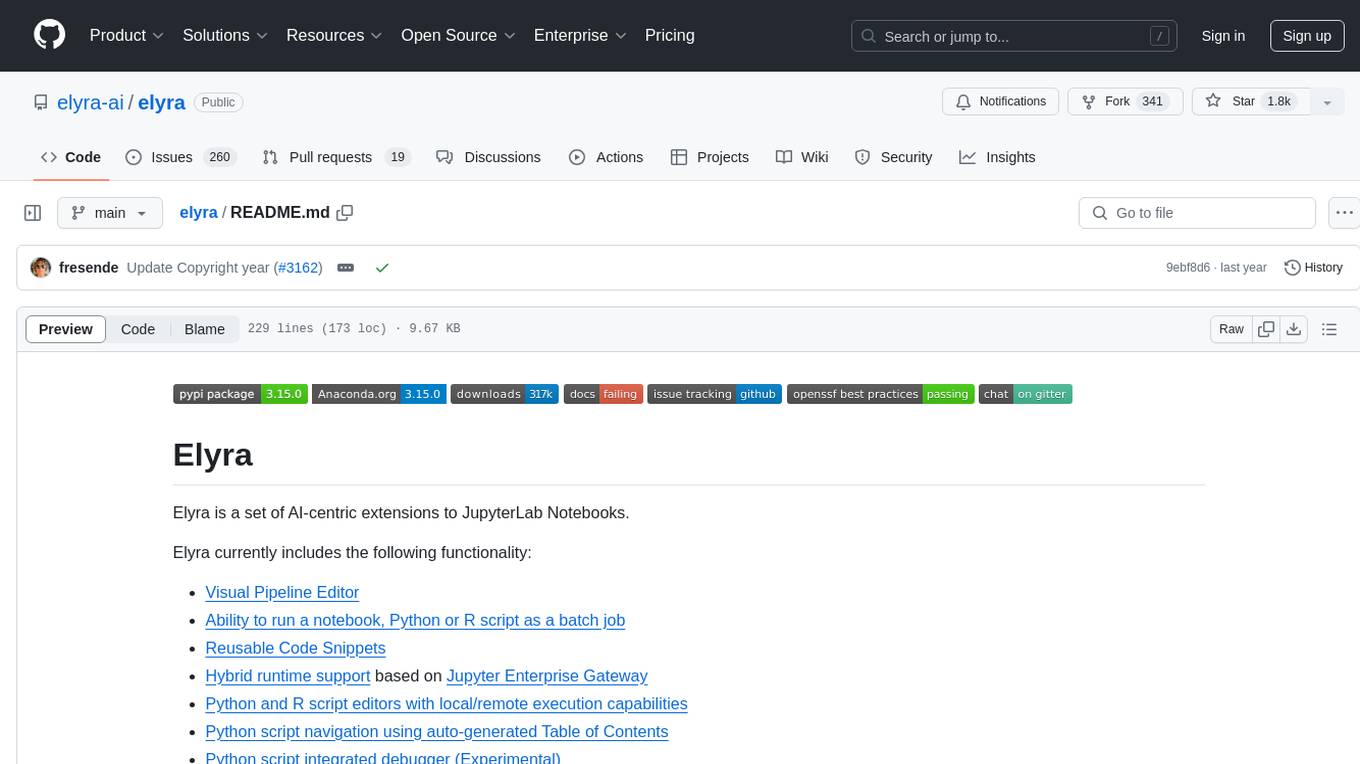Screen dimensions: 1360x764
Task: Switch to the Projects tab
Action: click(709, 157)
